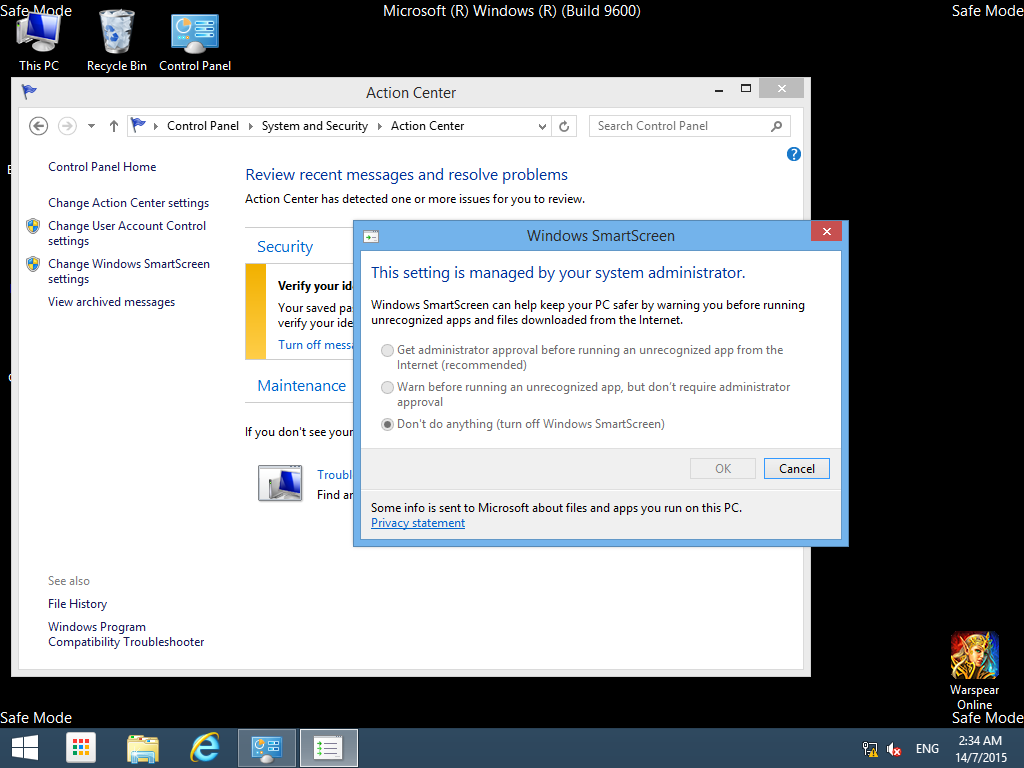Launch Internet Explorer from taskbar
1024x768 pixels.
(x=204, y=748)
